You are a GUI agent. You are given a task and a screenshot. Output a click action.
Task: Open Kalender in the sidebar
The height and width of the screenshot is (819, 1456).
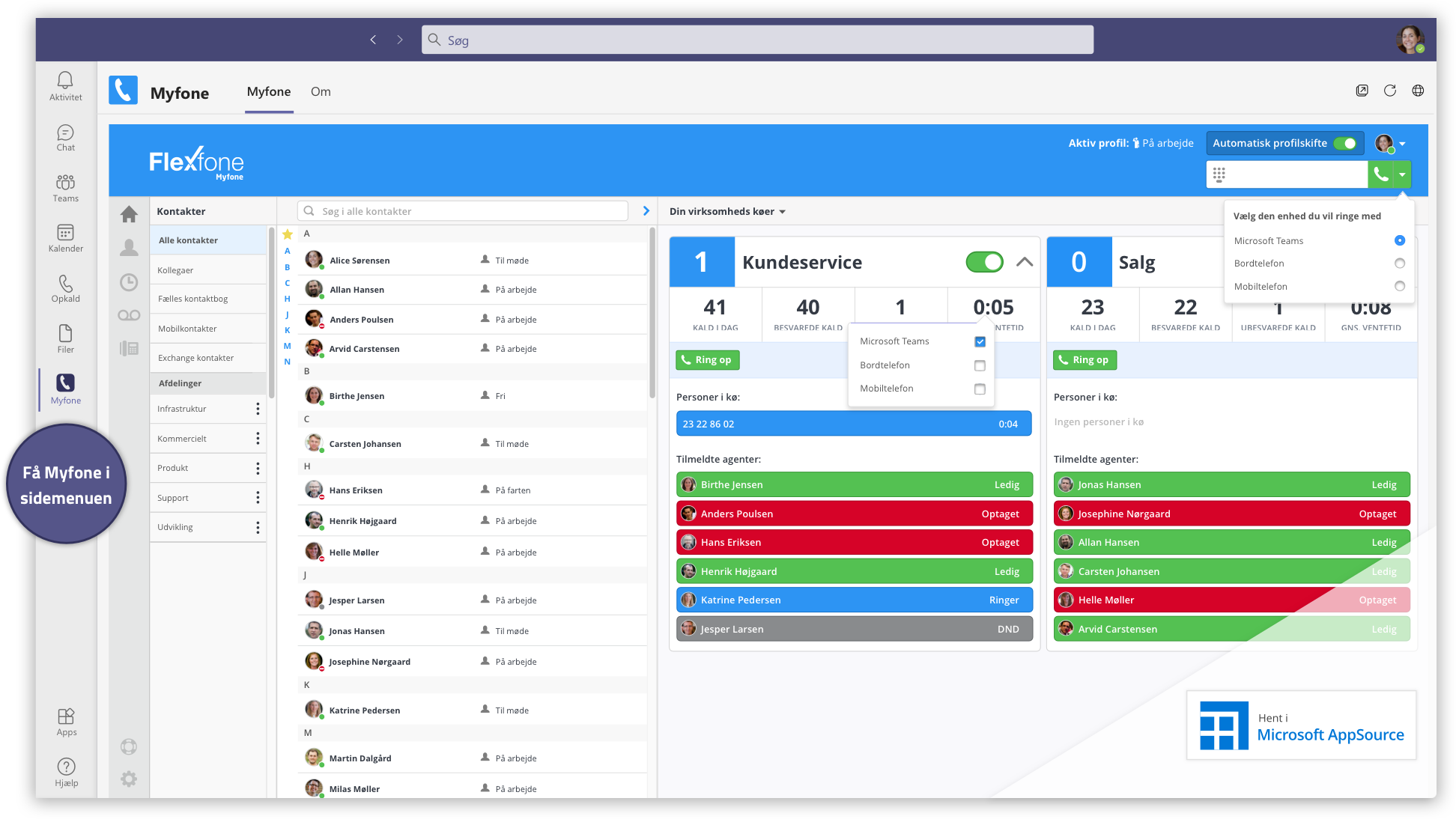[66, 238]
